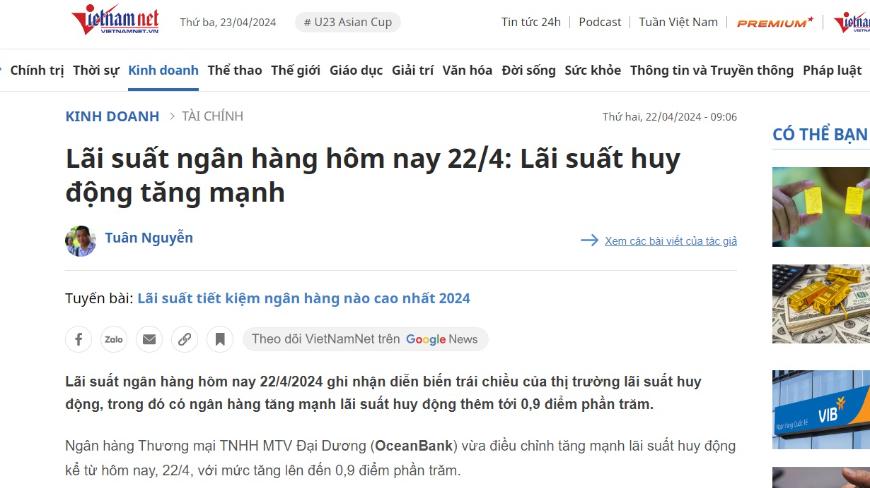This screenshot has height=488, width=870.
Task: Open the savings interest rate series link
Action: (304, 298)
